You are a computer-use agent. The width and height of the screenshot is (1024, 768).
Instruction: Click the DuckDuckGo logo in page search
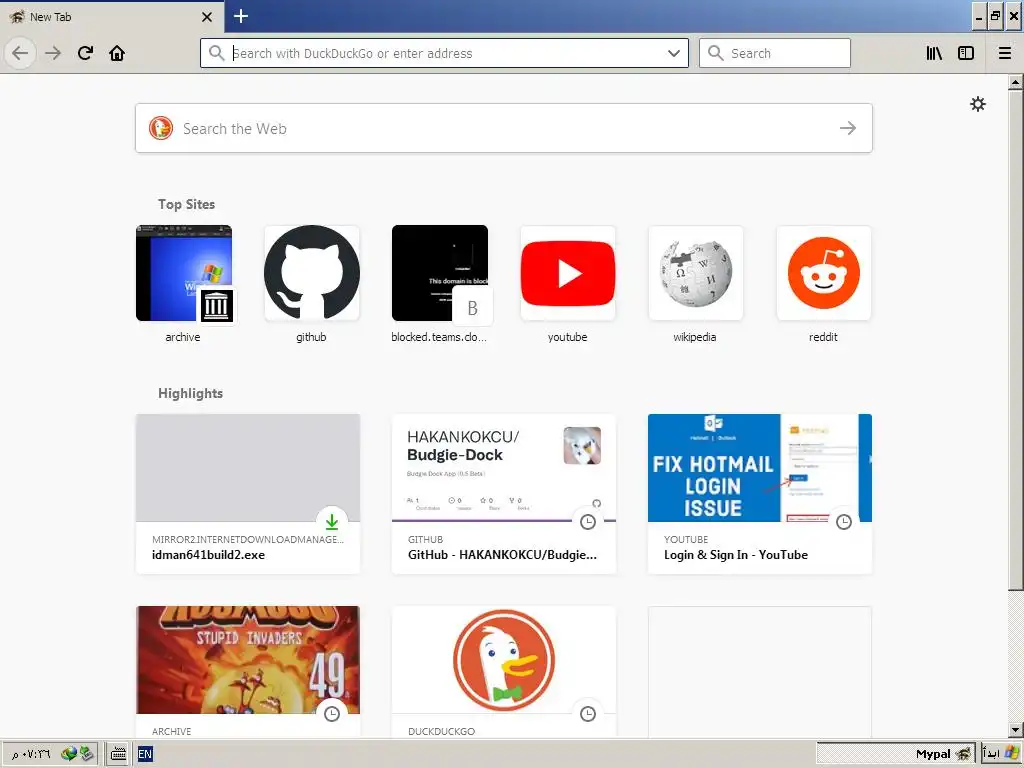click(x=161, y=128)
